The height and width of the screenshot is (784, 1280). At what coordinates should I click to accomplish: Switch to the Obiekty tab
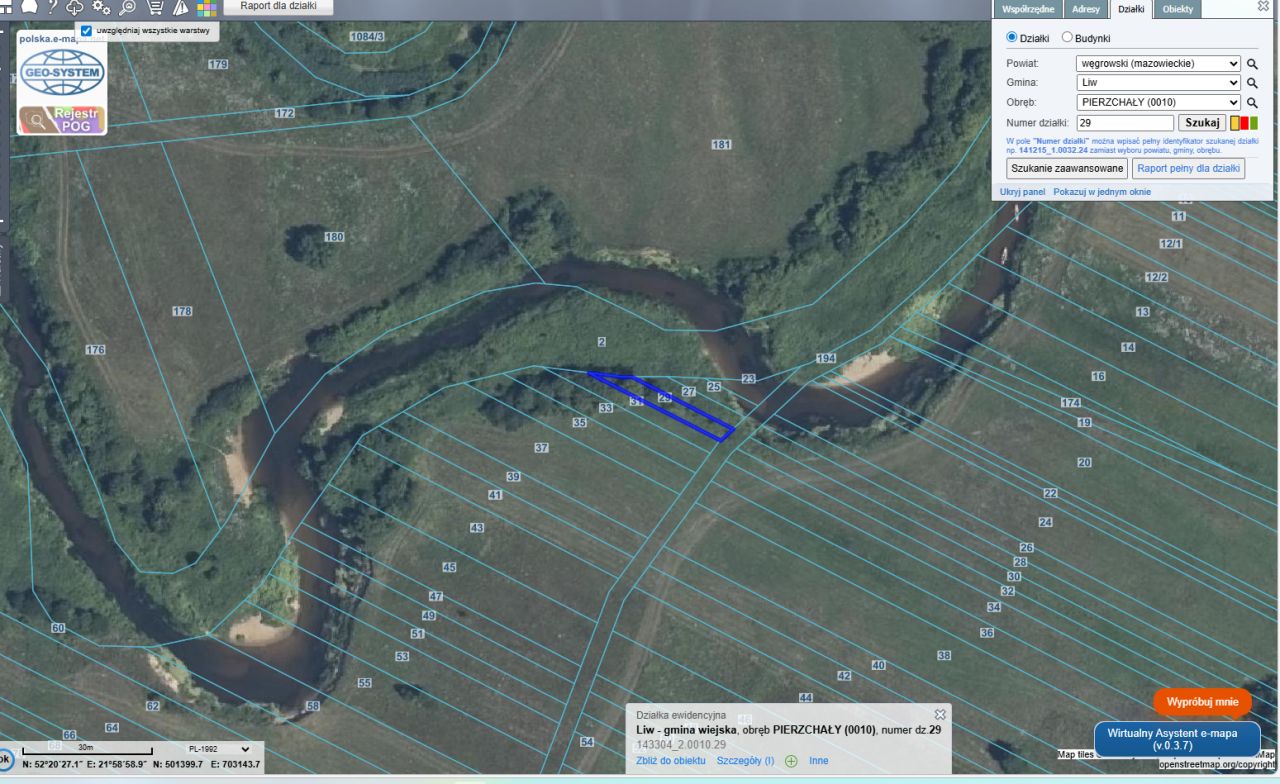coord(1177,9)
